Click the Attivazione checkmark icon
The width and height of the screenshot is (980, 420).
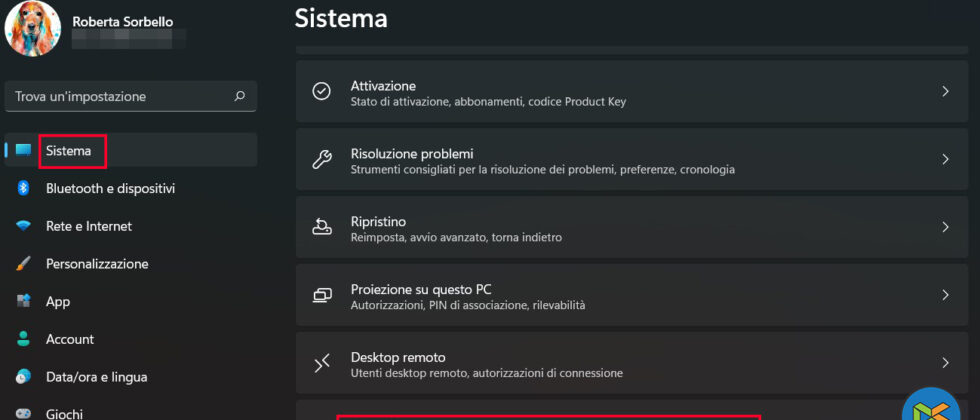tap(322, 91)
